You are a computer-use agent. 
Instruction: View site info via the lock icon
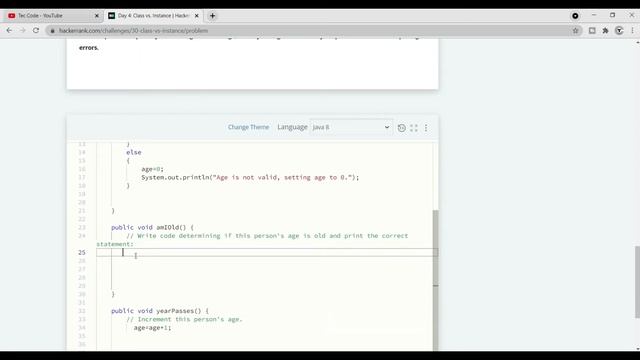point(52,31)
